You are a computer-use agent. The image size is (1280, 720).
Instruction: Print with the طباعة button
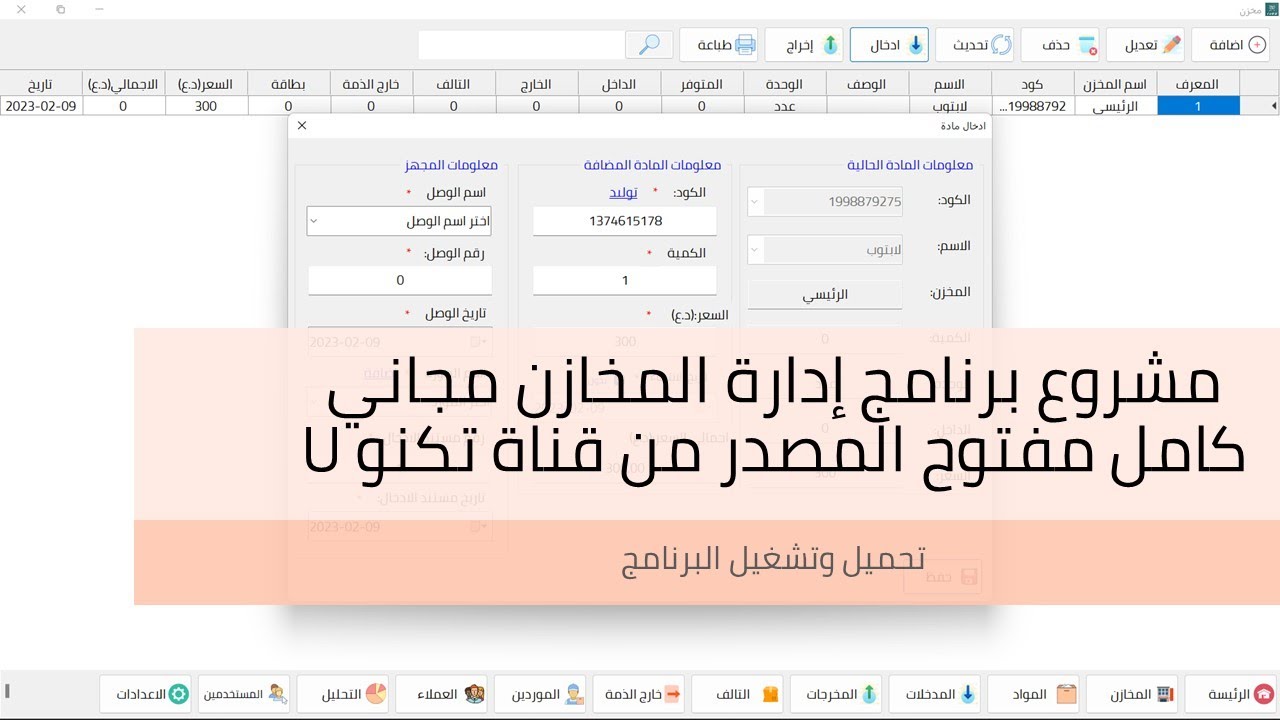(718, 45)
